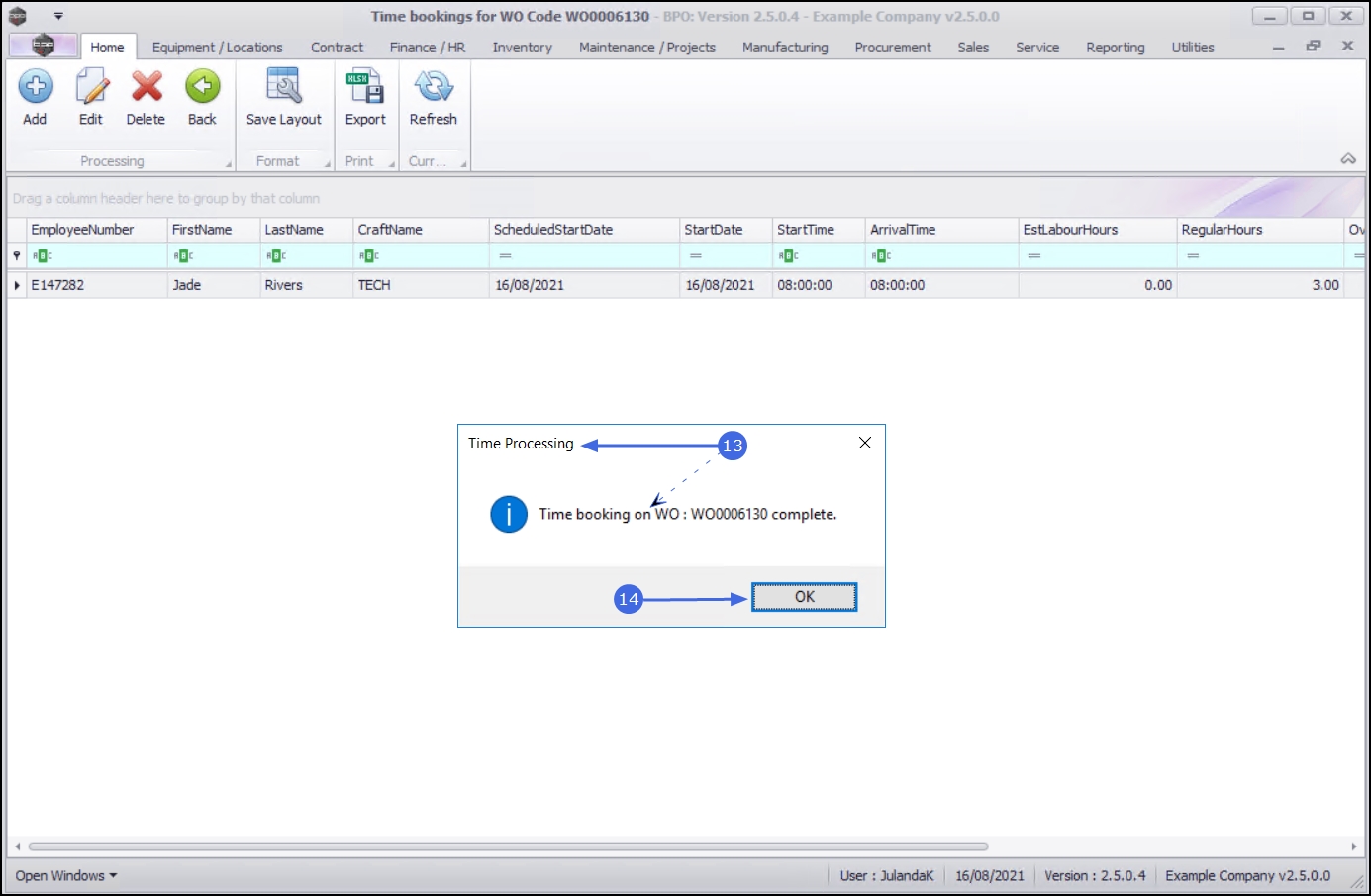Screen dimensions: 1371x896
Task: Click the EstLabourHours filter field
Action: [x=1097, y=255]
